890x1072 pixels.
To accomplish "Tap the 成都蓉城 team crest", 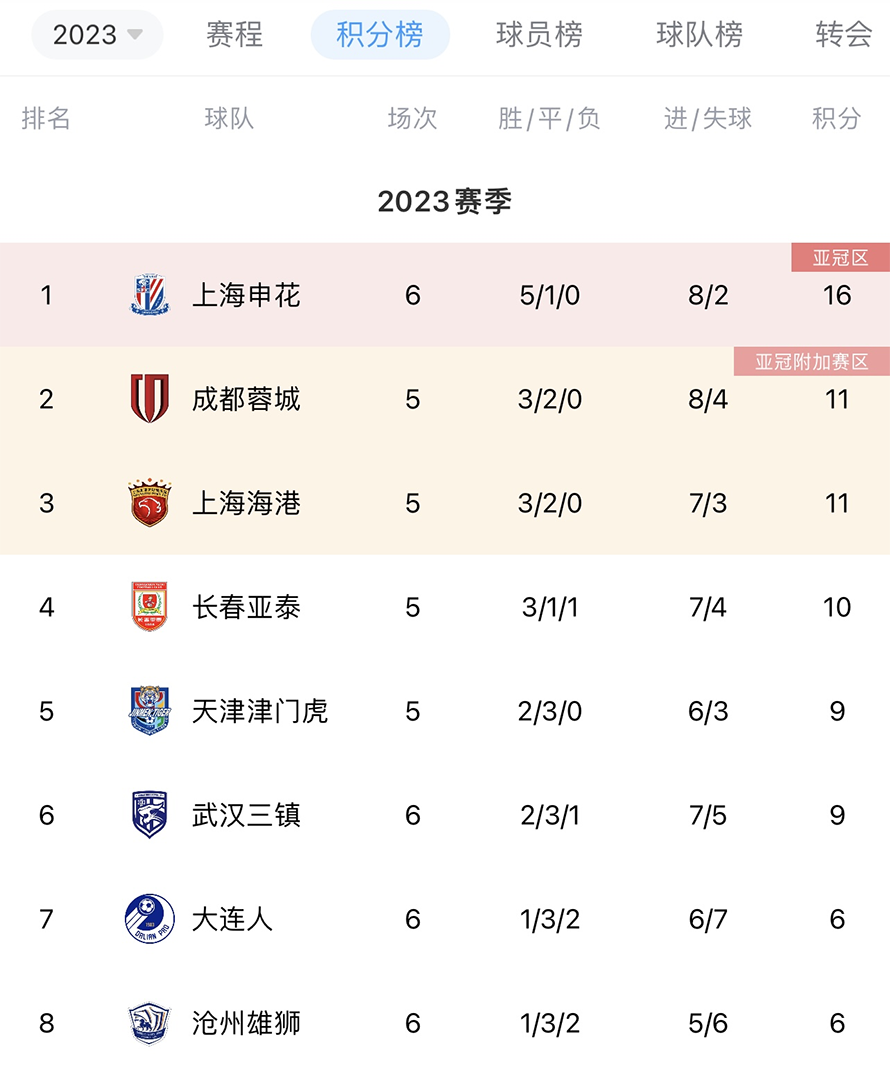I will coord(150,399).
